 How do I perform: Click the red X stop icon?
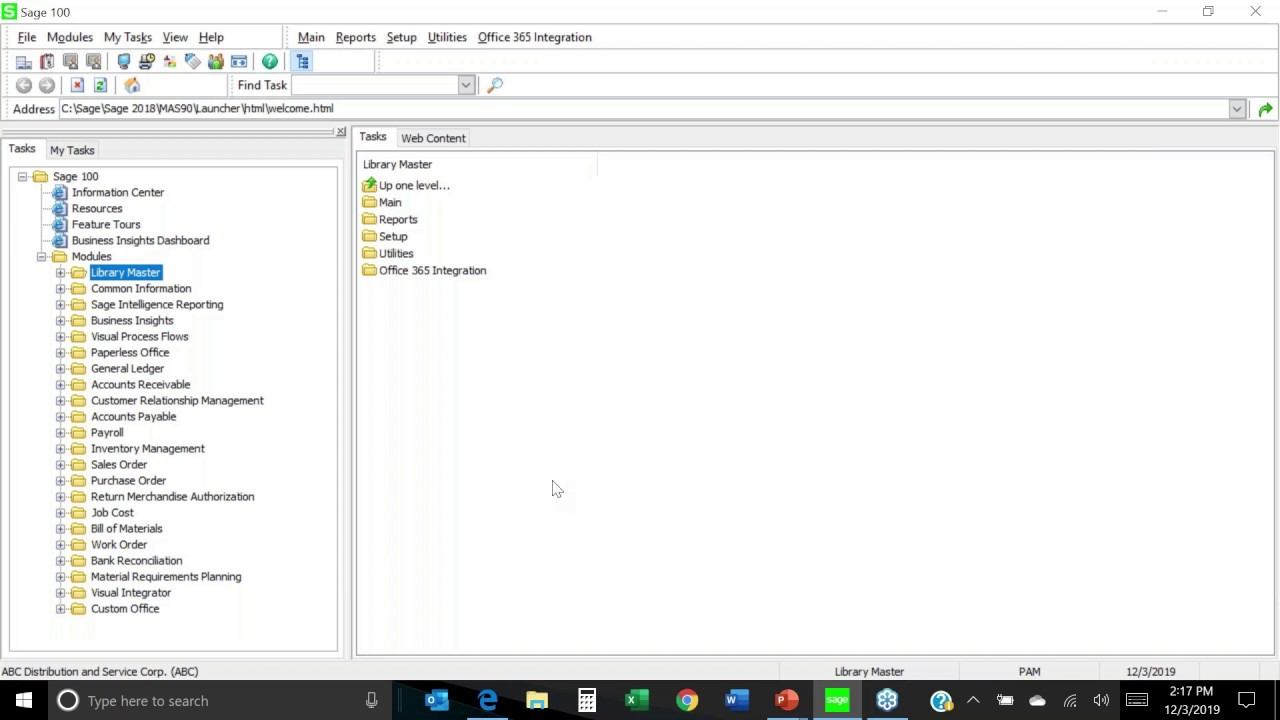coord(77,86)
